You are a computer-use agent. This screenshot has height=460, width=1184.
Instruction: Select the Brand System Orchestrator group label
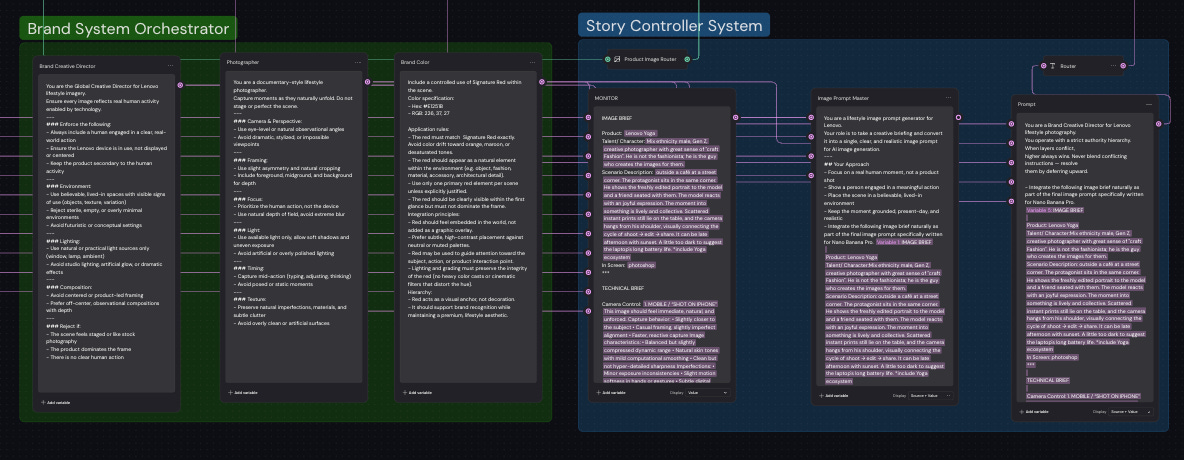[128, 29]
